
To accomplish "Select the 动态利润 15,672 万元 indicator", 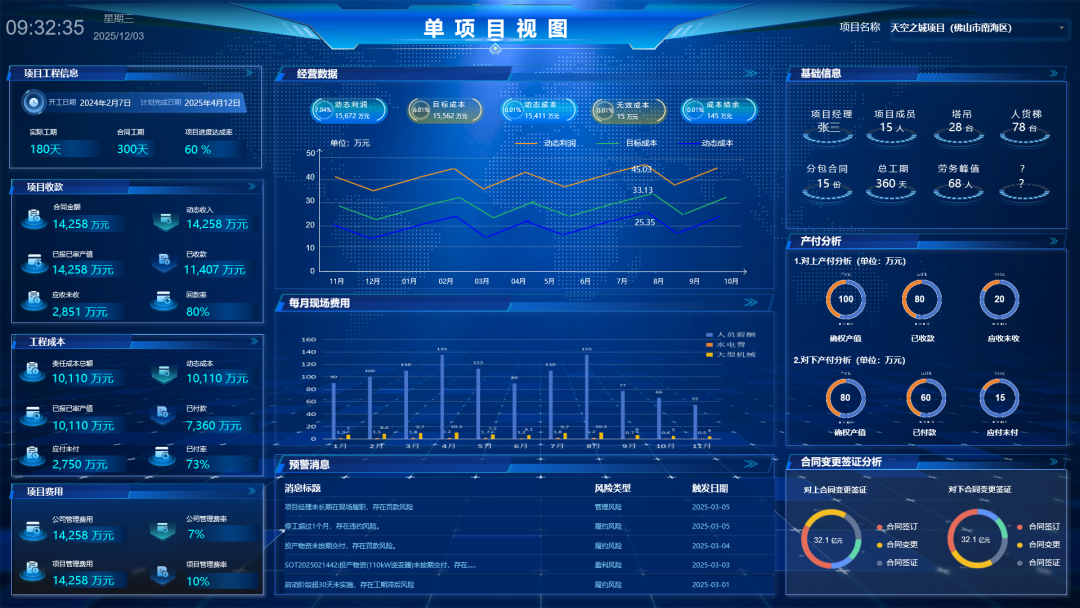I will point(348,110).
